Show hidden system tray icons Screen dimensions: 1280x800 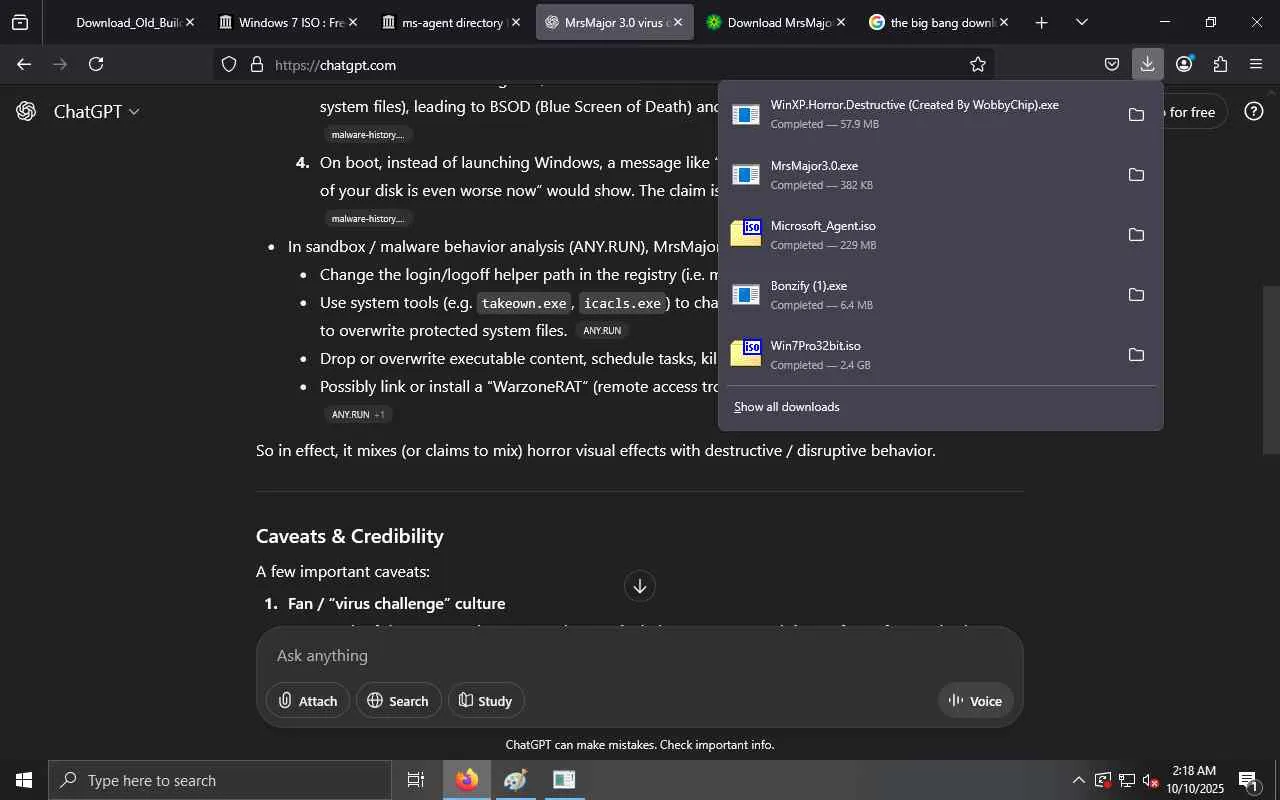(1078, 780)
